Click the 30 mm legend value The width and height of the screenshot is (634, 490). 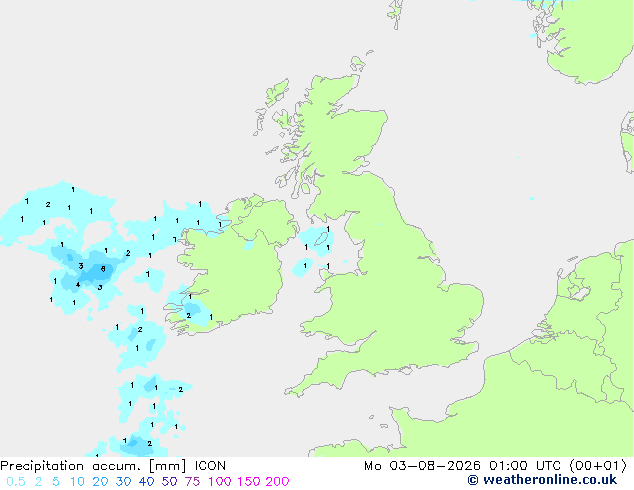tap(123, 482)
